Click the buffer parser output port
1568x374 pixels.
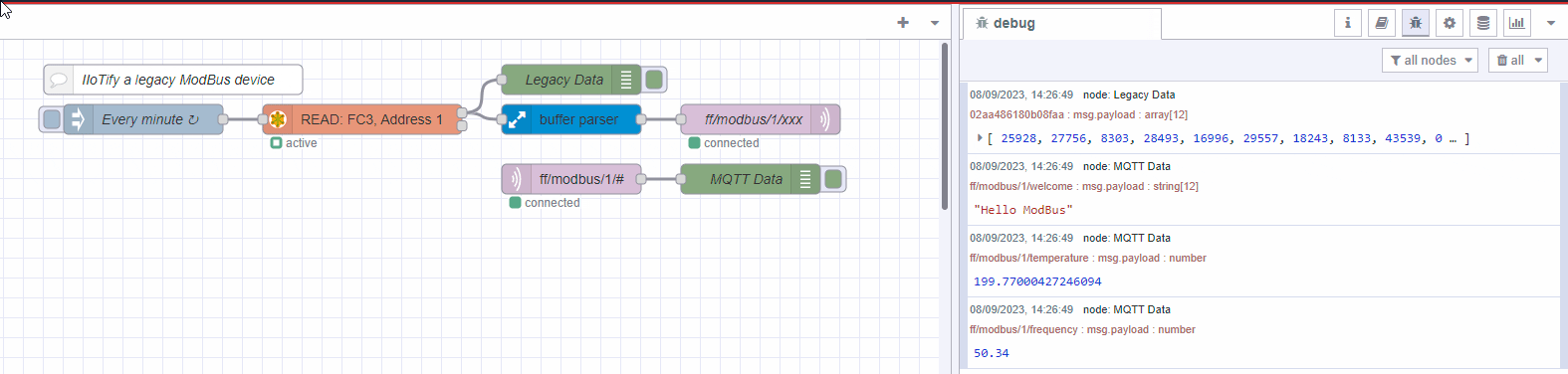point(641,119)
